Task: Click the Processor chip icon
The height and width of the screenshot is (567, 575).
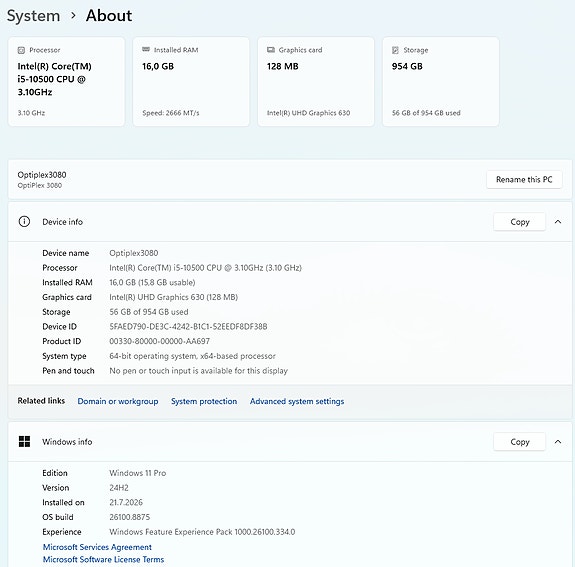Action: (x=21, y=50)
